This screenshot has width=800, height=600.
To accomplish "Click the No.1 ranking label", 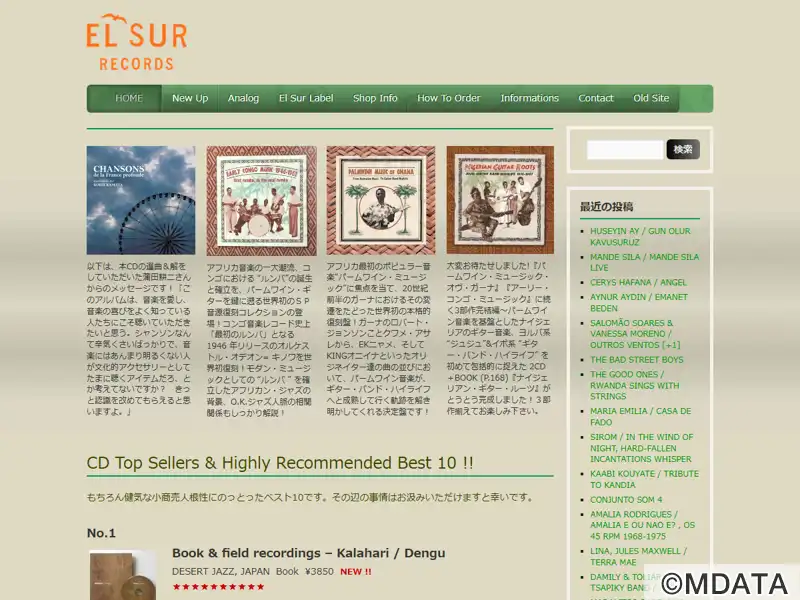I will point(101,533).
